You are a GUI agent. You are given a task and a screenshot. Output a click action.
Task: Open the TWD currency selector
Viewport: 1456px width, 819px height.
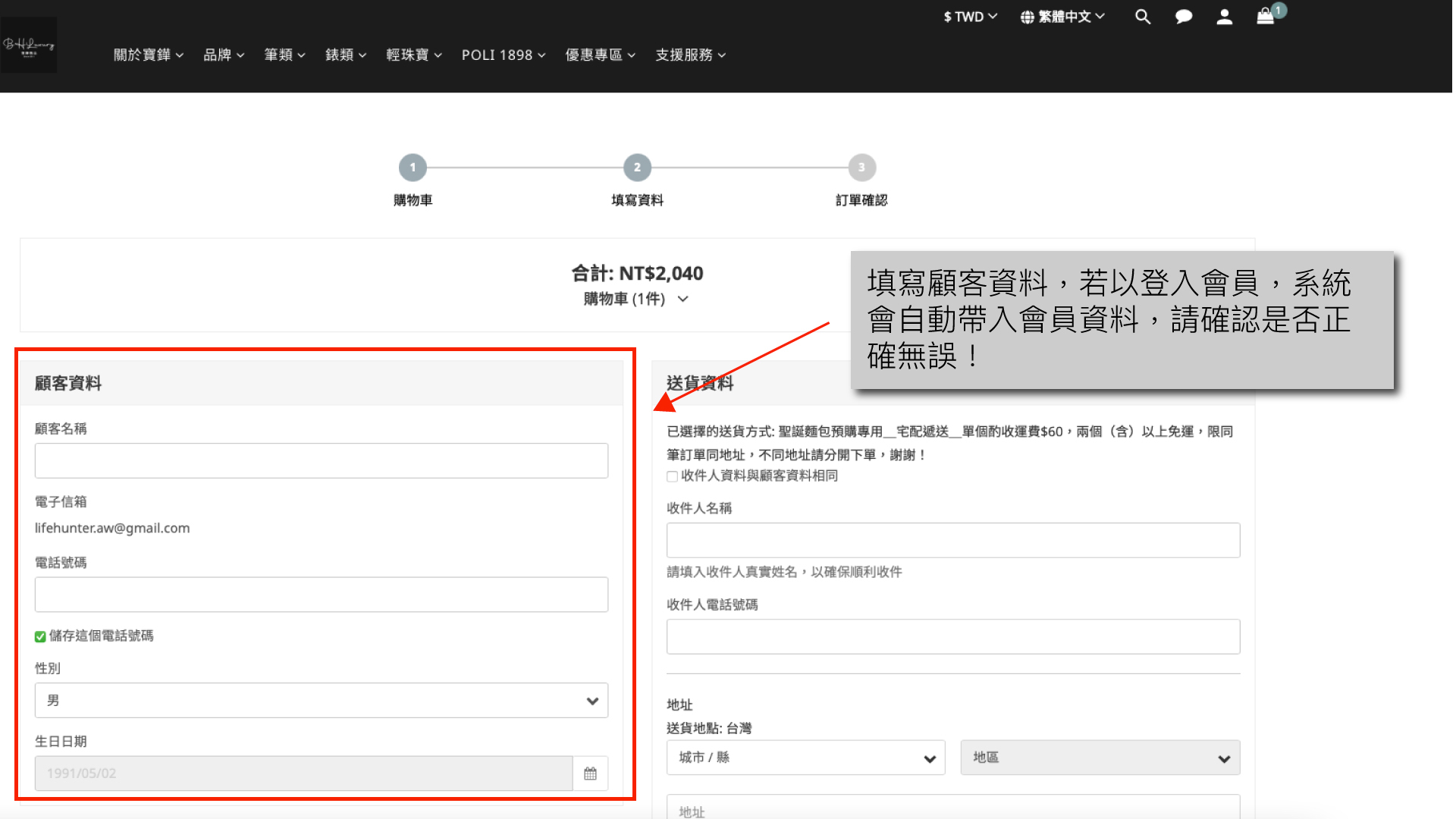coord(970,17)
